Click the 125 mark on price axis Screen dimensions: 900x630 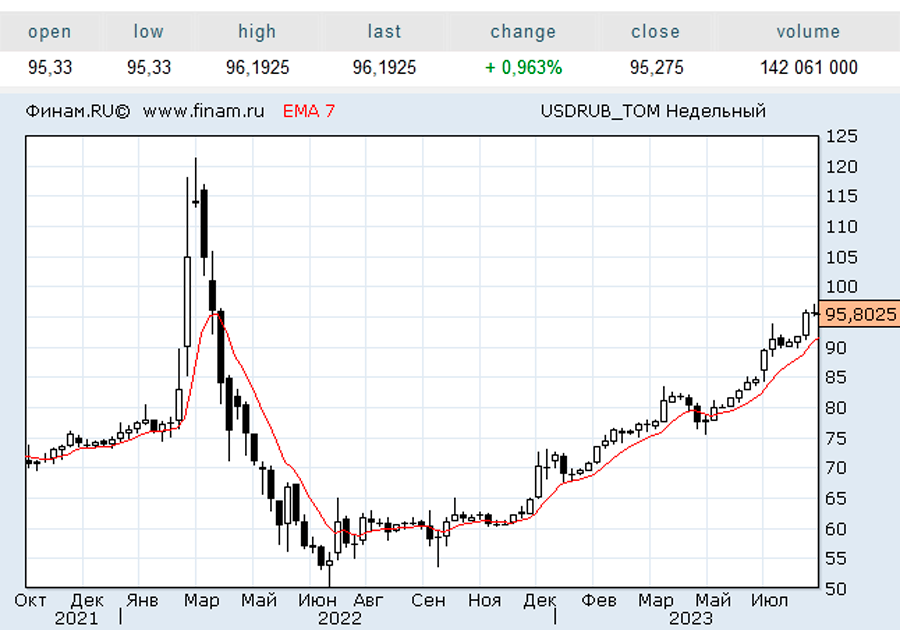pos(841,137)
